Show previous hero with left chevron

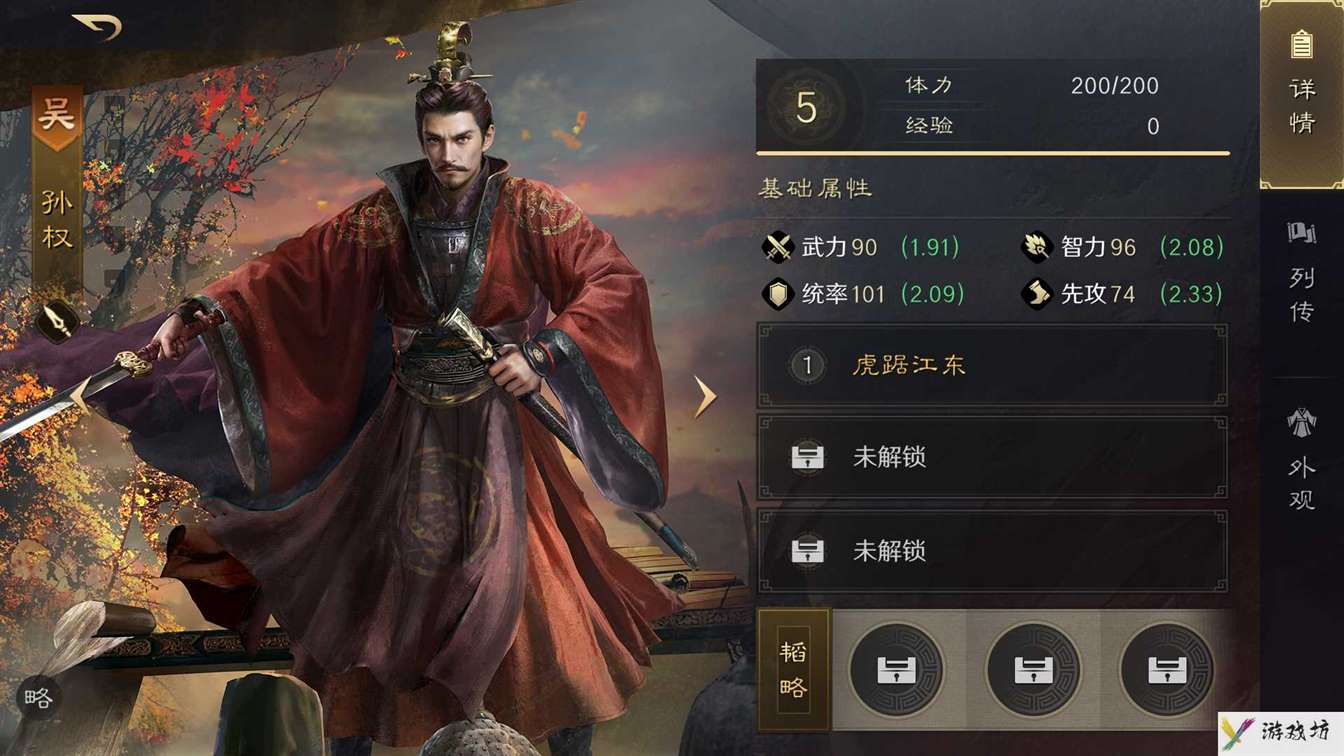tap(79, 396)
